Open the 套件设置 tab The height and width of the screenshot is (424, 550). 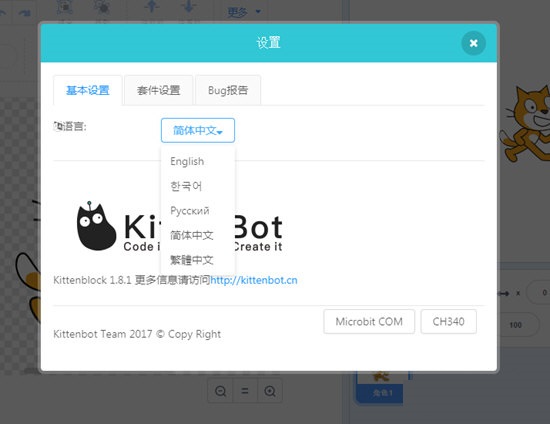tap(159, 90)
